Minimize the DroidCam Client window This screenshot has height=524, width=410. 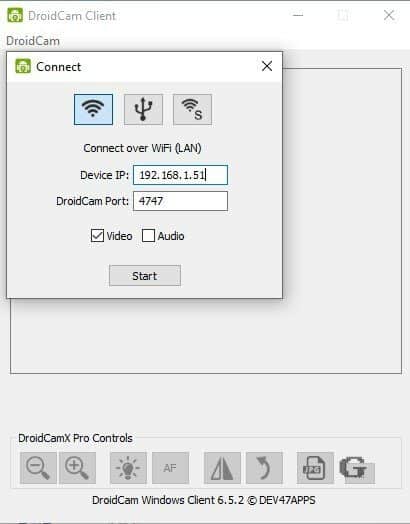click(x=298, y=15)
